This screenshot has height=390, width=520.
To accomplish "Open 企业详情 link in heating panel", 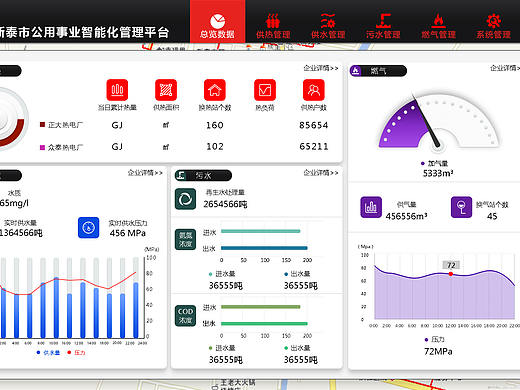I will 321,68.
